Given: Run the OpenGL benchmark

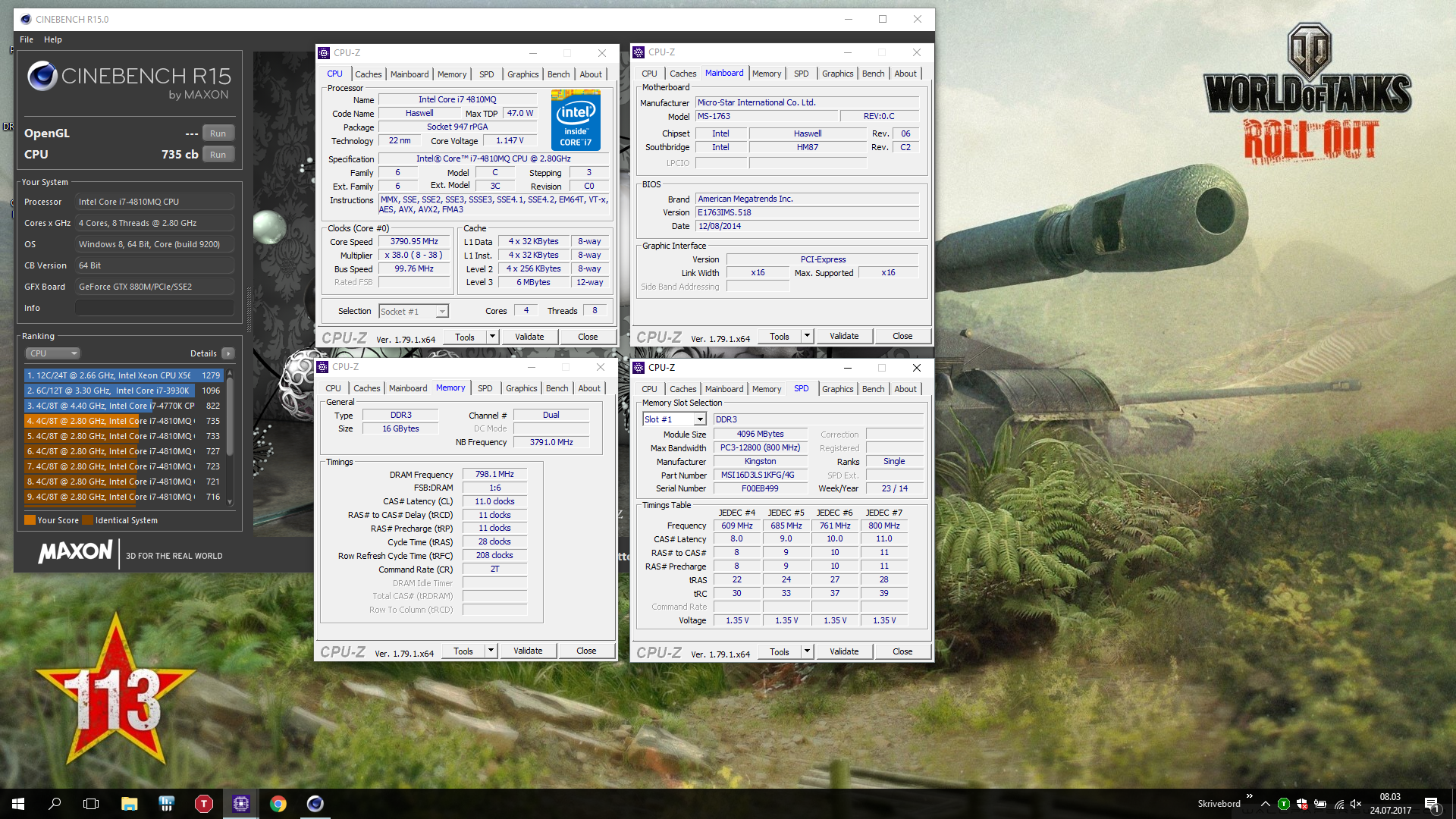Looking at the screenshot, I should [x=218, y=133].
